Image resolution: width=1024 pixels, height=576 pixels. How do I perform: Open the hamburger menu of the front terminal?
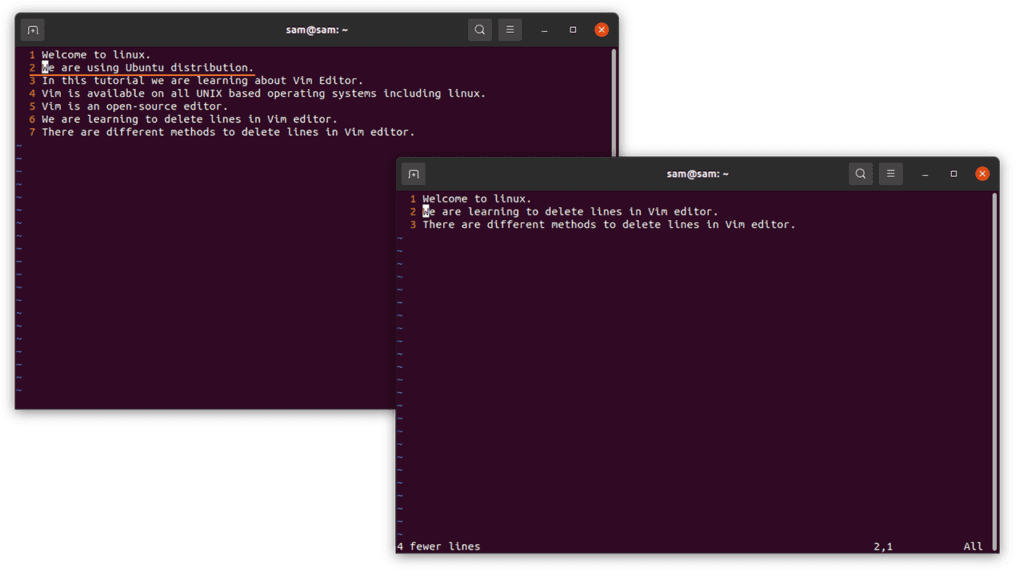pos(890,173)
